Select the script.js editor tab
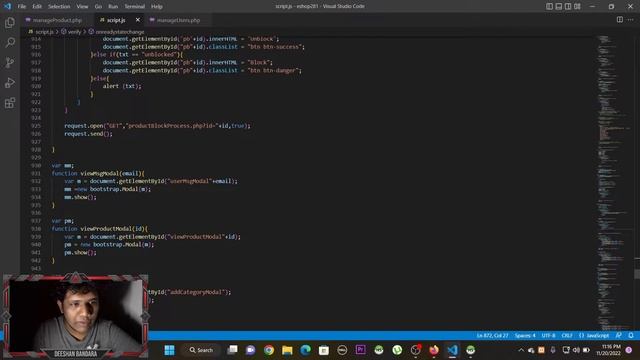 pyautogui.click(x=116, y=20)
